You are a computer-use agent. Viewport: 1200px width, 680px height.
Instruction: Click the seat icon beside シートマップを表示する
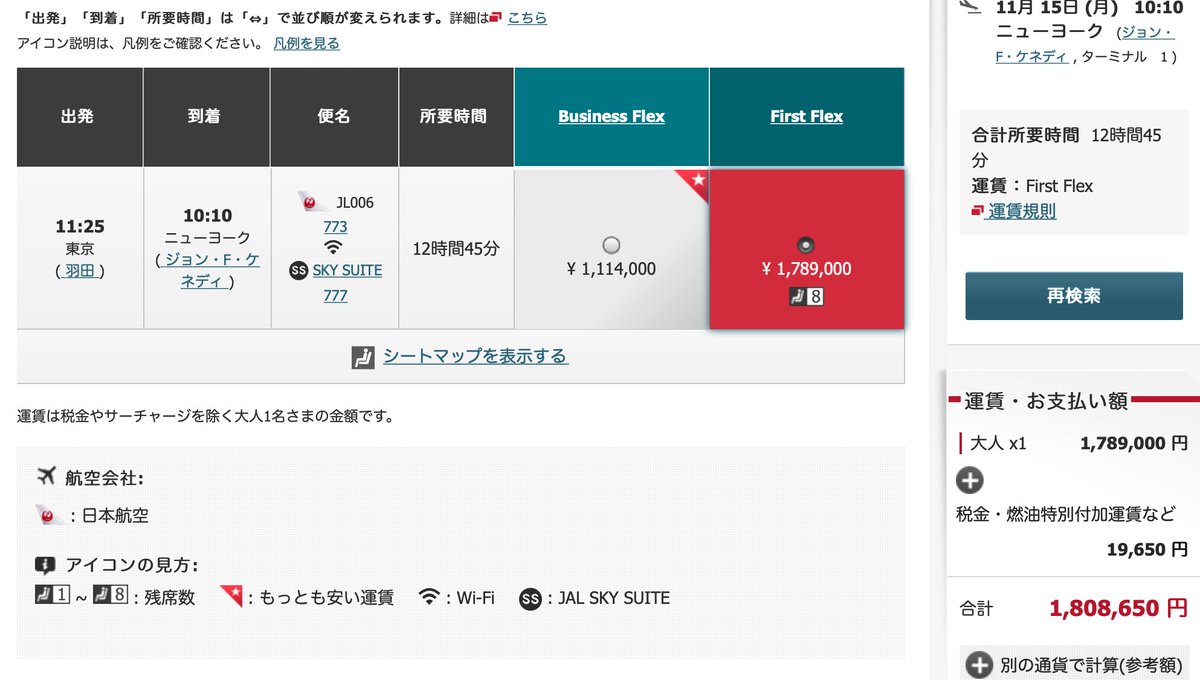[x=362, y=357]
